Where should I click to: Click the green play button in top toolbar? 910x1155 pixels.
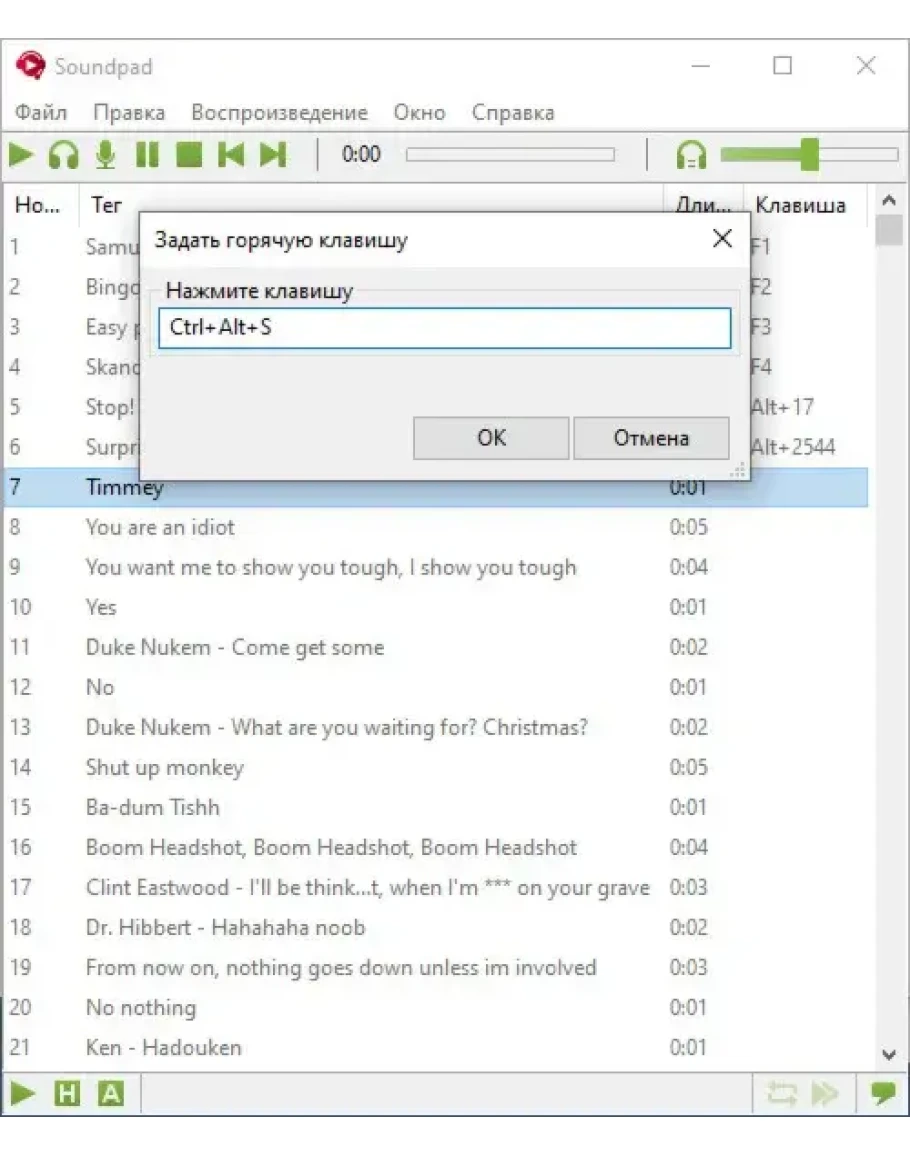click(x=22, y=155)
